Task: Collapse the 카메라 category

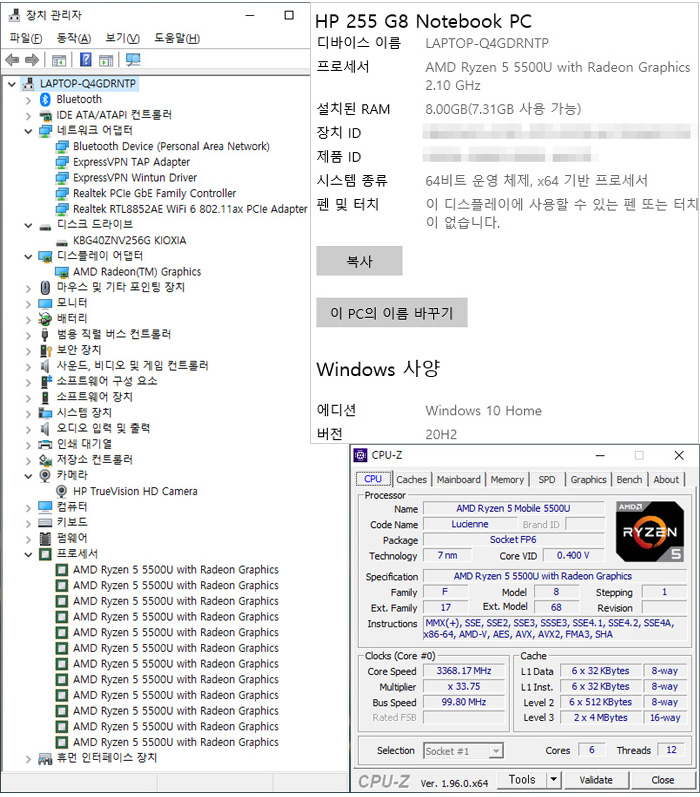Action: 28,476
